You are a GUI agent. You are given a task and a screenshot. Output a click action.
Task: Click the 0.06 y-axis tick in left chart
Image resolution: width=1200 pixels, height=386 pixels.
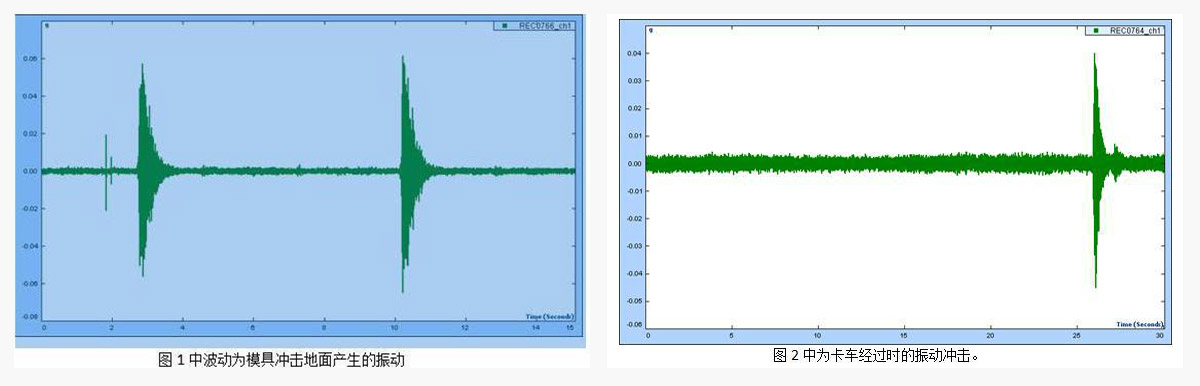pyautogui.click(x=30, y=59)
